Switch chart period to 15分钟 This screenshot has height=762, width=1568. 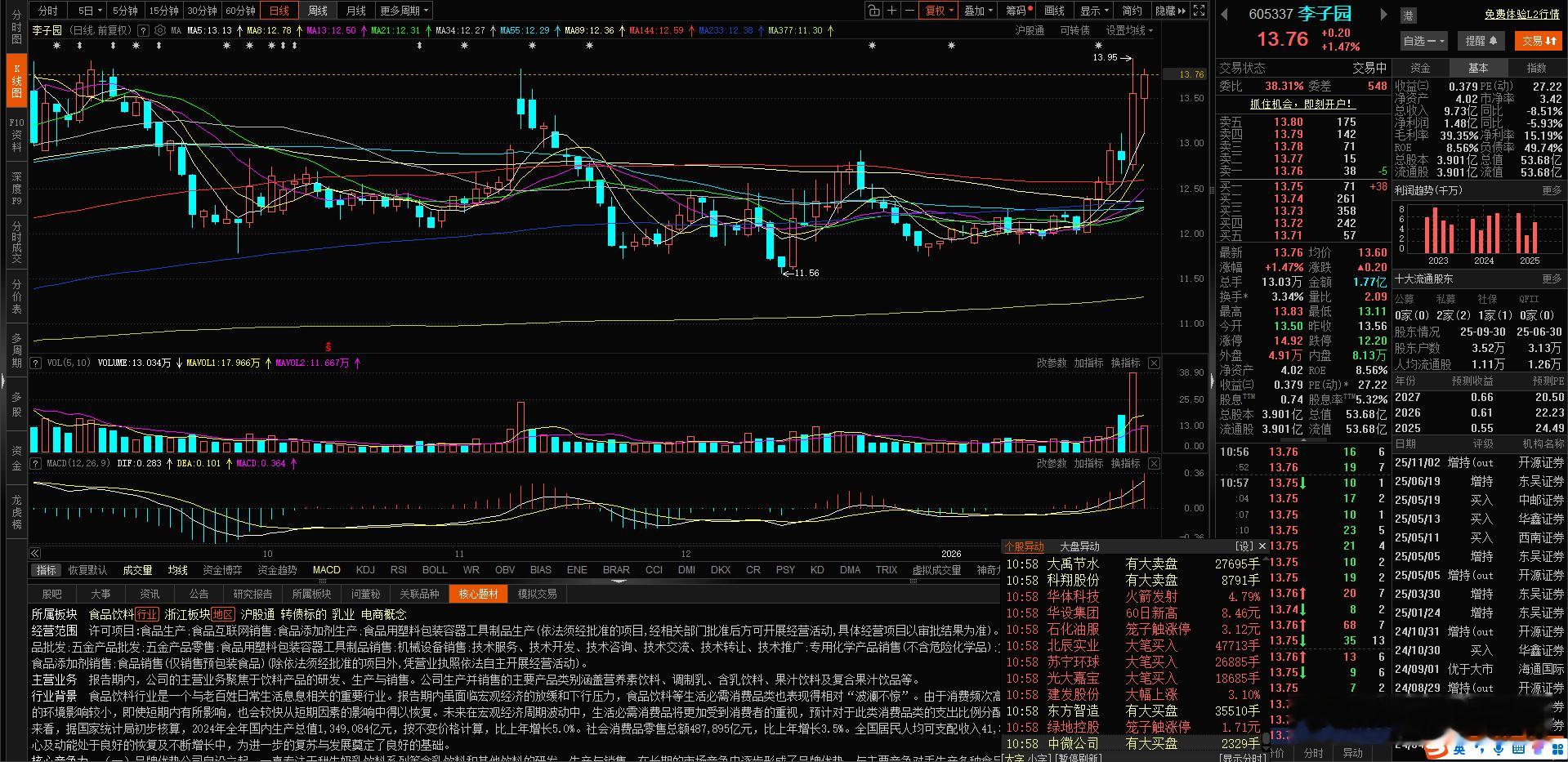[x=163, y=11]
